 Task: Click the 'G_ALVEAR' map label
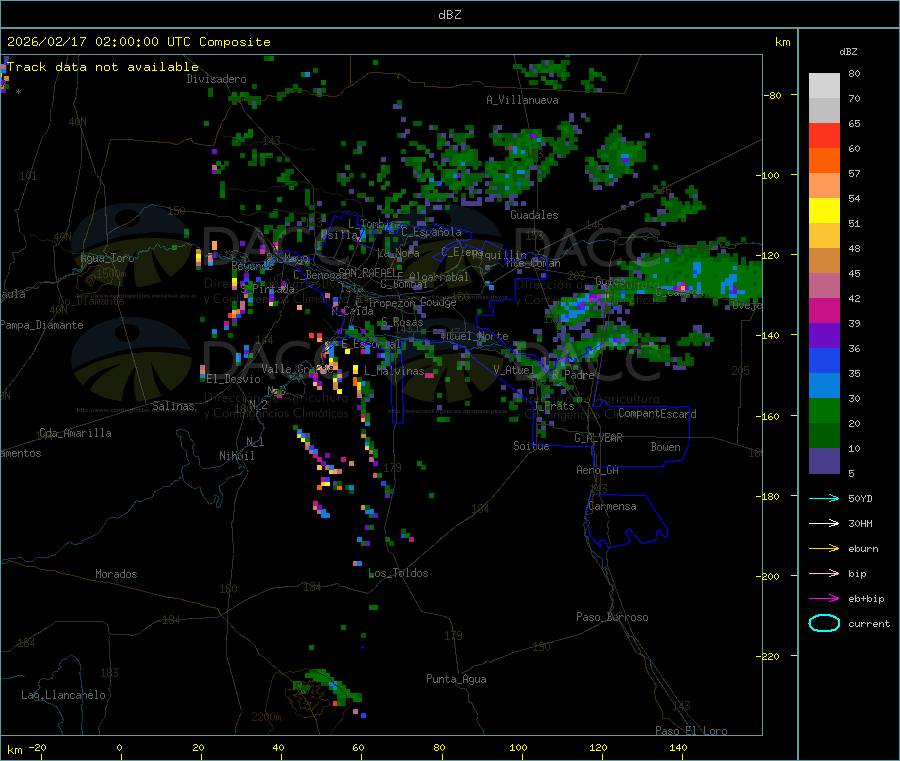click(x=598, y=438)
